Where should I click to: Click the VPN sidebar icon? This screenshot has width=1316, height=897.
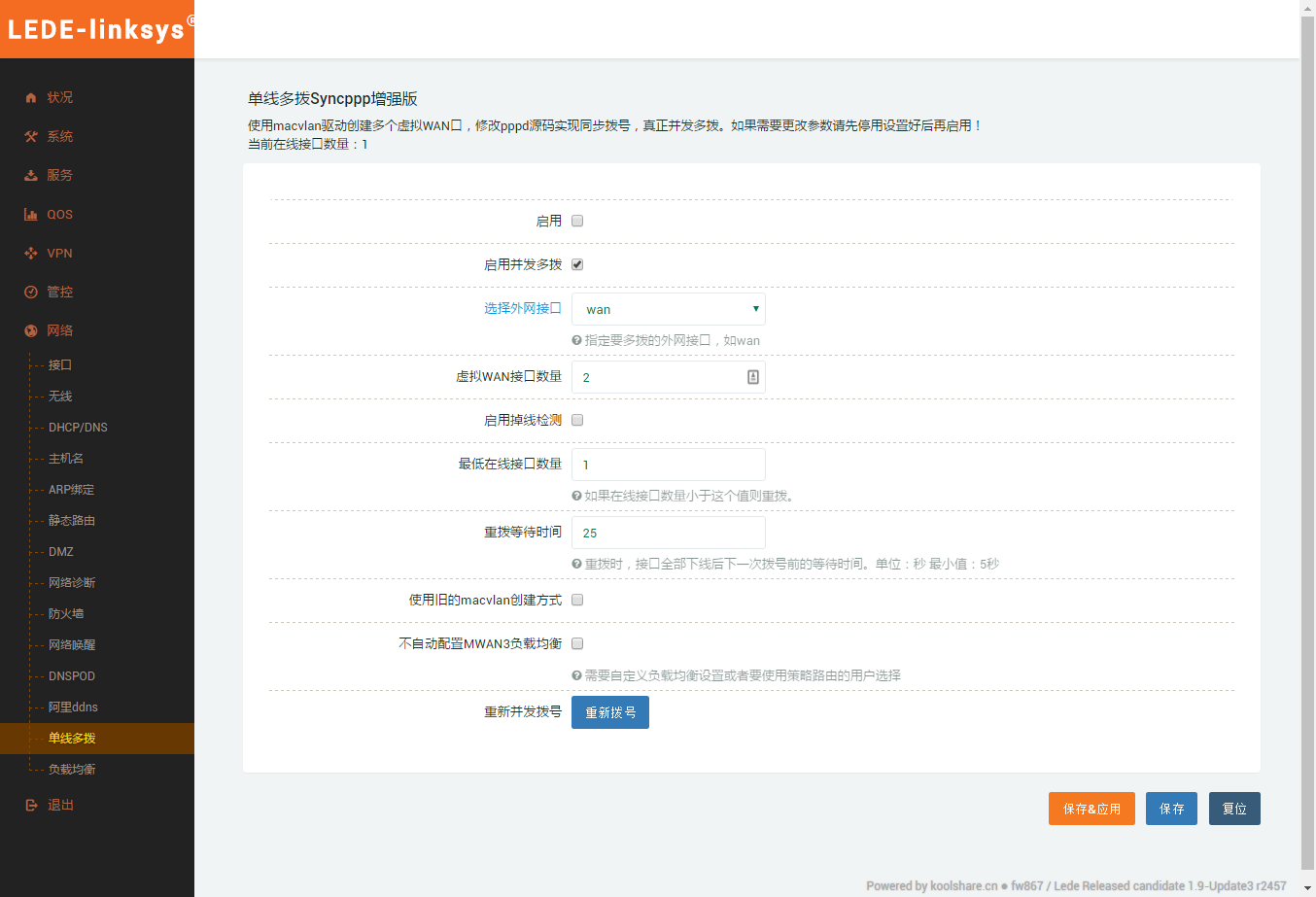click(31, 254)
